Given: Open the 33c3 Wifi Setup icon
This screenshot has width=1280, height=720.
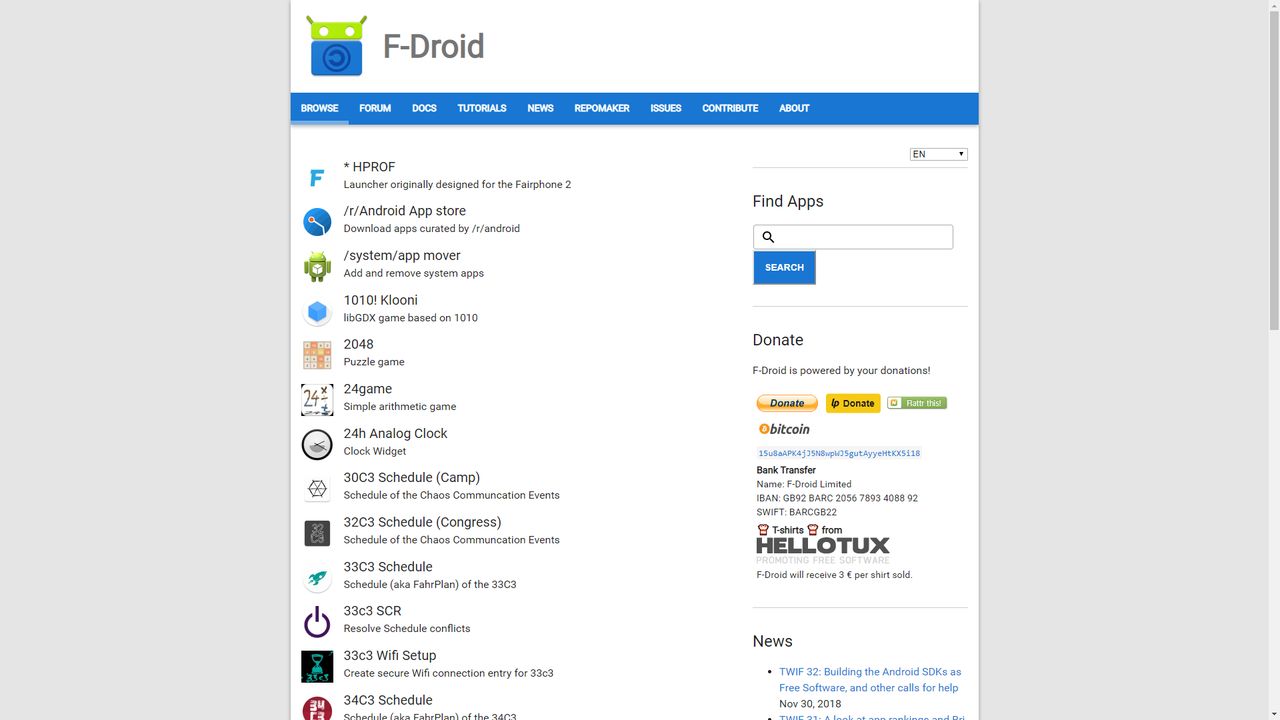Looking at the screenshot, I should click(317, 666).
